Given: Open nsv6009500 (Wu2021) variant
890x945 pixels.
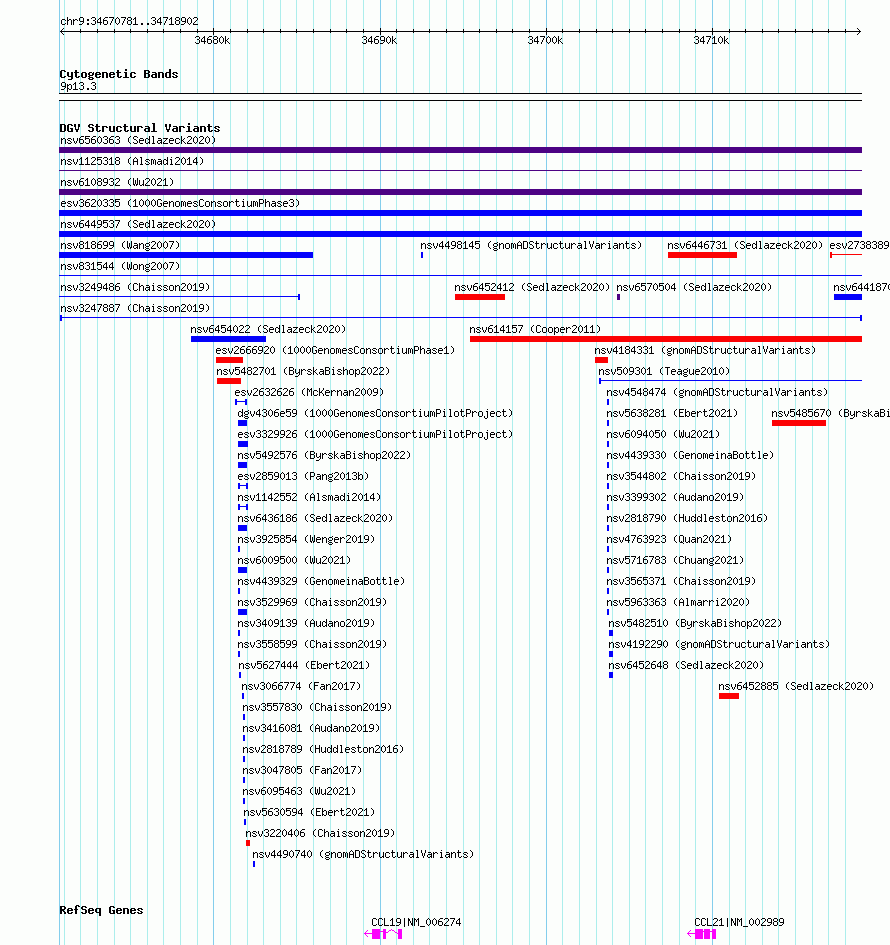Looking at the screenshot, I should click(294, 560).
